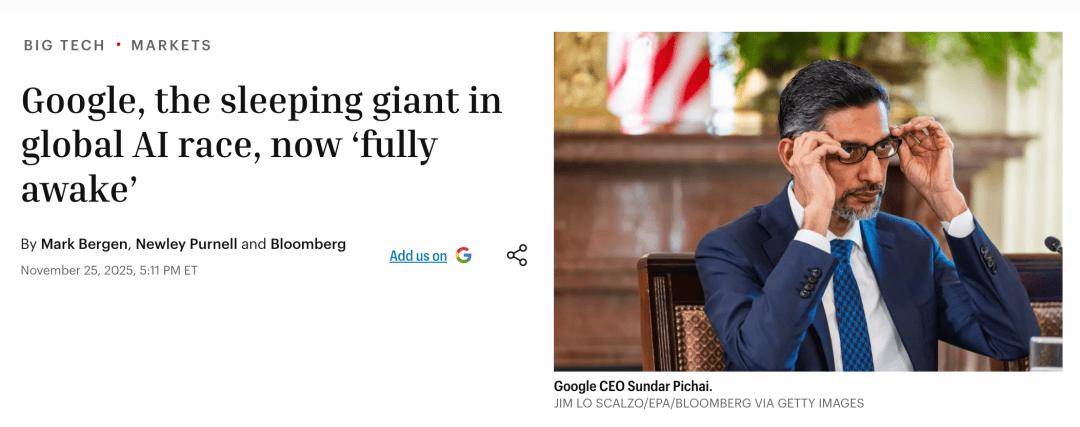Open the BIG TECH category
The height and width of the screenshot is (427, 1080).
click(x=66, y=45)
